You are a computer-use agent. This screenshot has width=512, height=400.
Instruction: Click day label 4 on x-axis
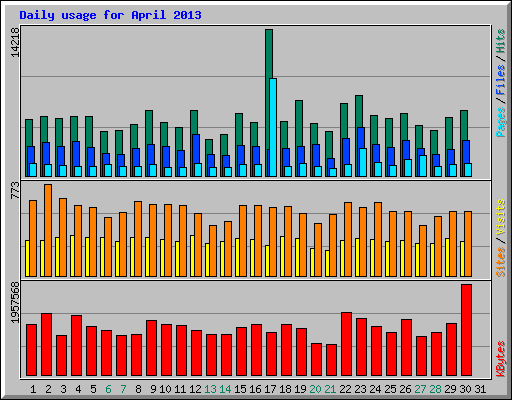coord(78,389)
